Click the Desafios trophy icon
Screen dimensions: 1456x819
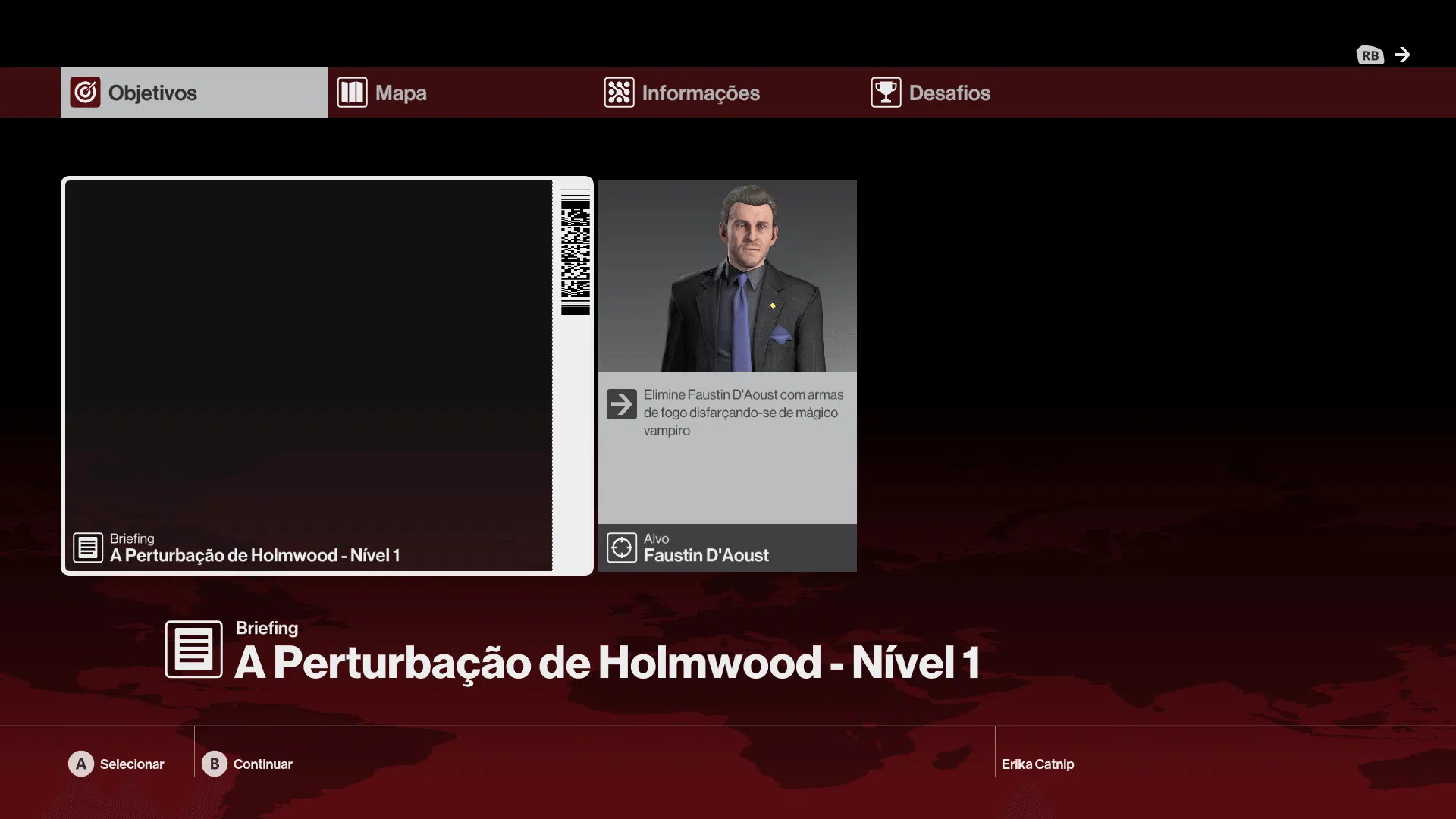coord(886,93)
